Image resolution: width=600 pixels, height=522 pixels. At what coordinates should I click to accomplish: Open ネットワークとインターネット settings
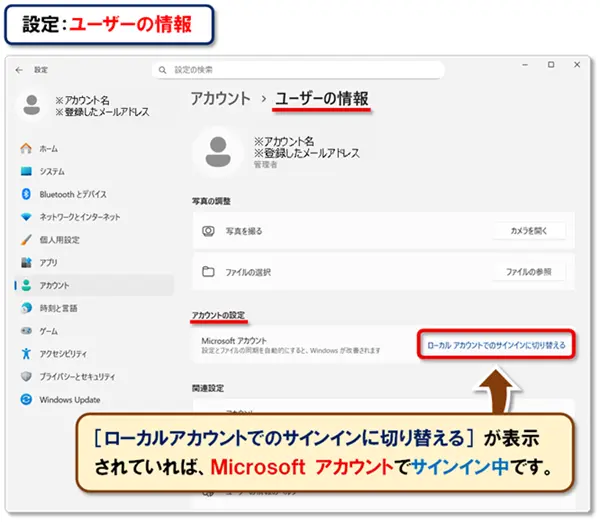point(94,217)
